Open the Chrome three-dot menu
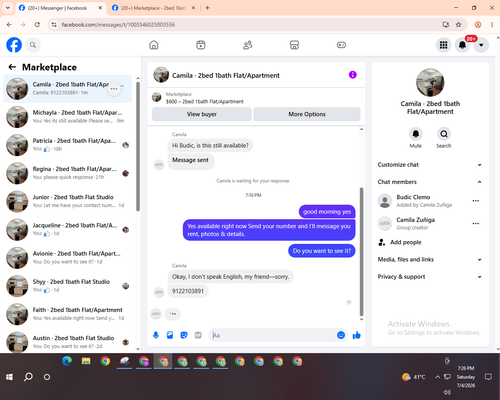 492,25
